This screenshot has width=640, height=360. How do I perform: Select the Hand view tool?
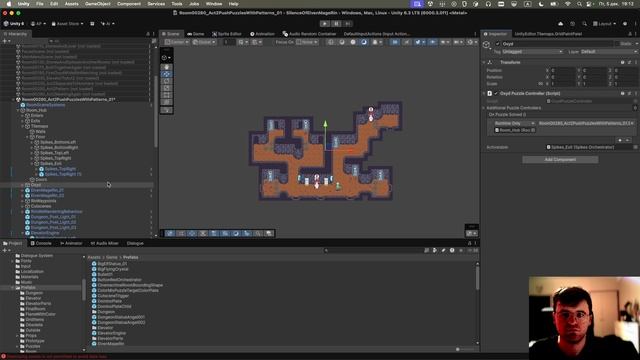pyautogui.click(x=167, y=67)
